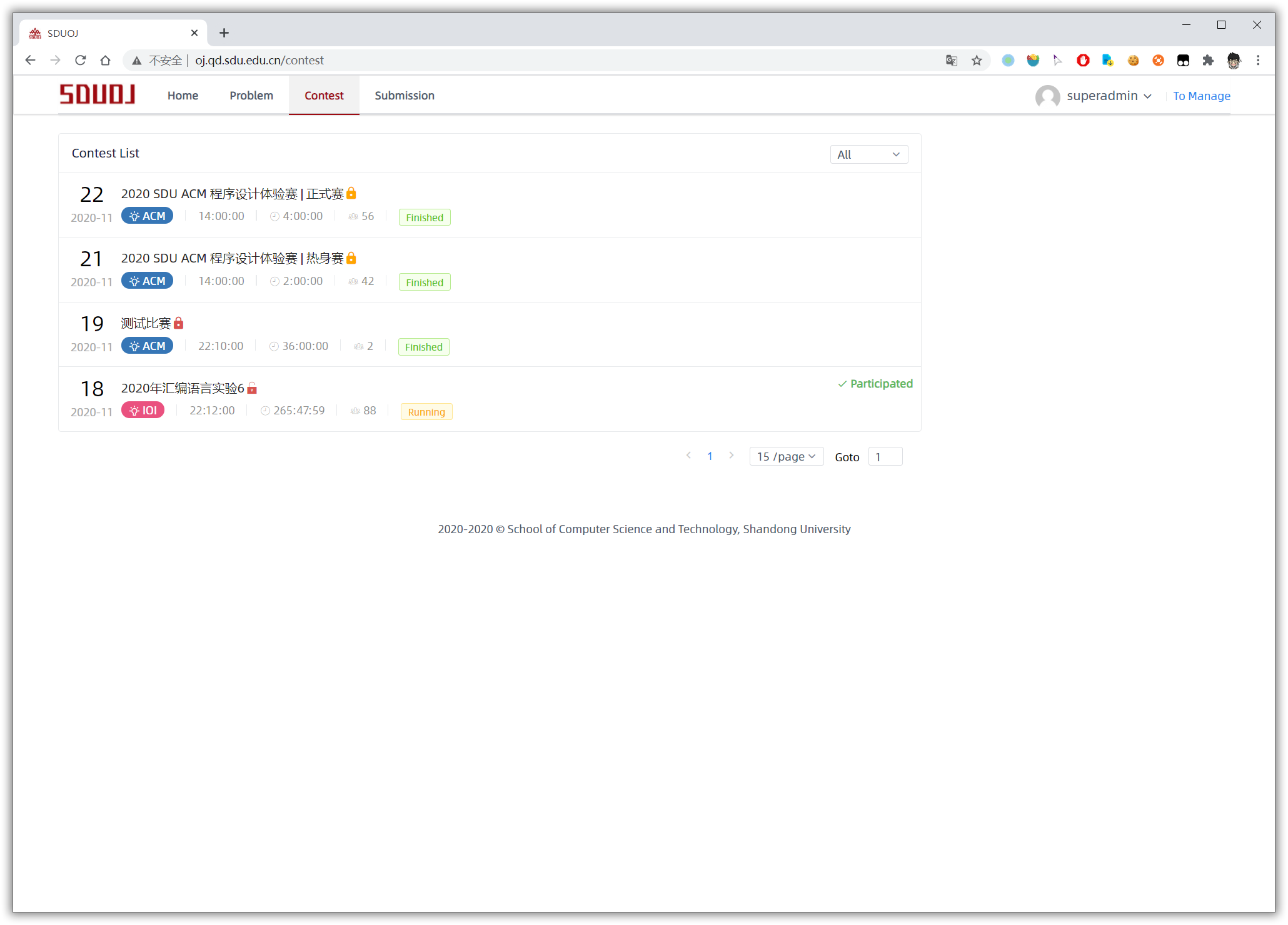Bookmark this page with the star icon
This screenshot has width=1288, height=925.
977,61
